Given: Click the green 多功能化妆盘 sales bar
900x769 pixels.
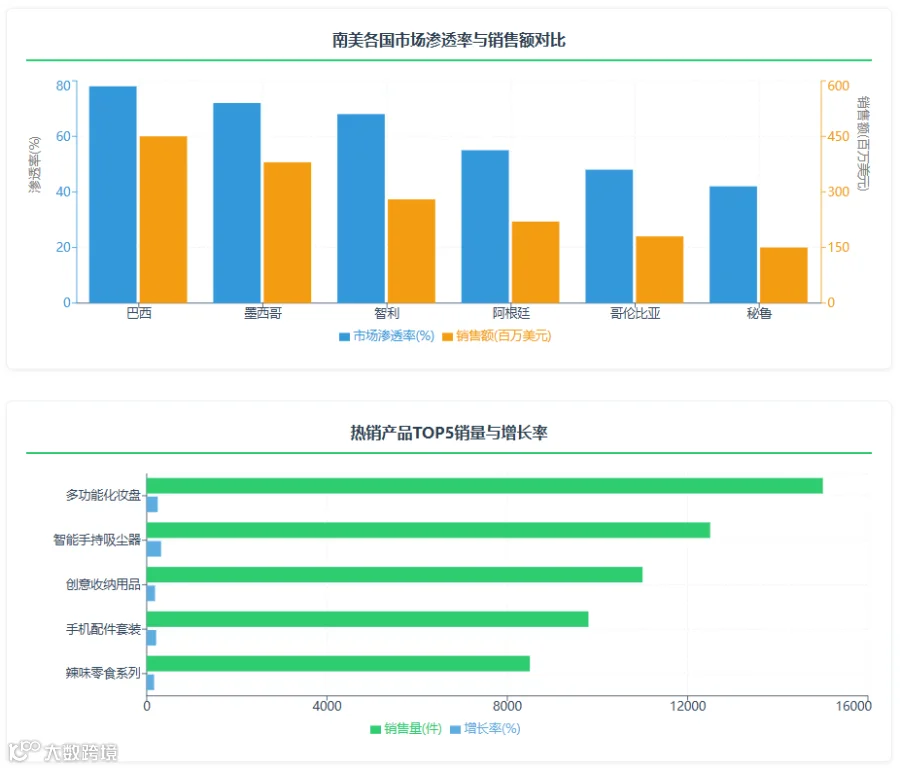Looking at the screenshot, I should (485, 486).
